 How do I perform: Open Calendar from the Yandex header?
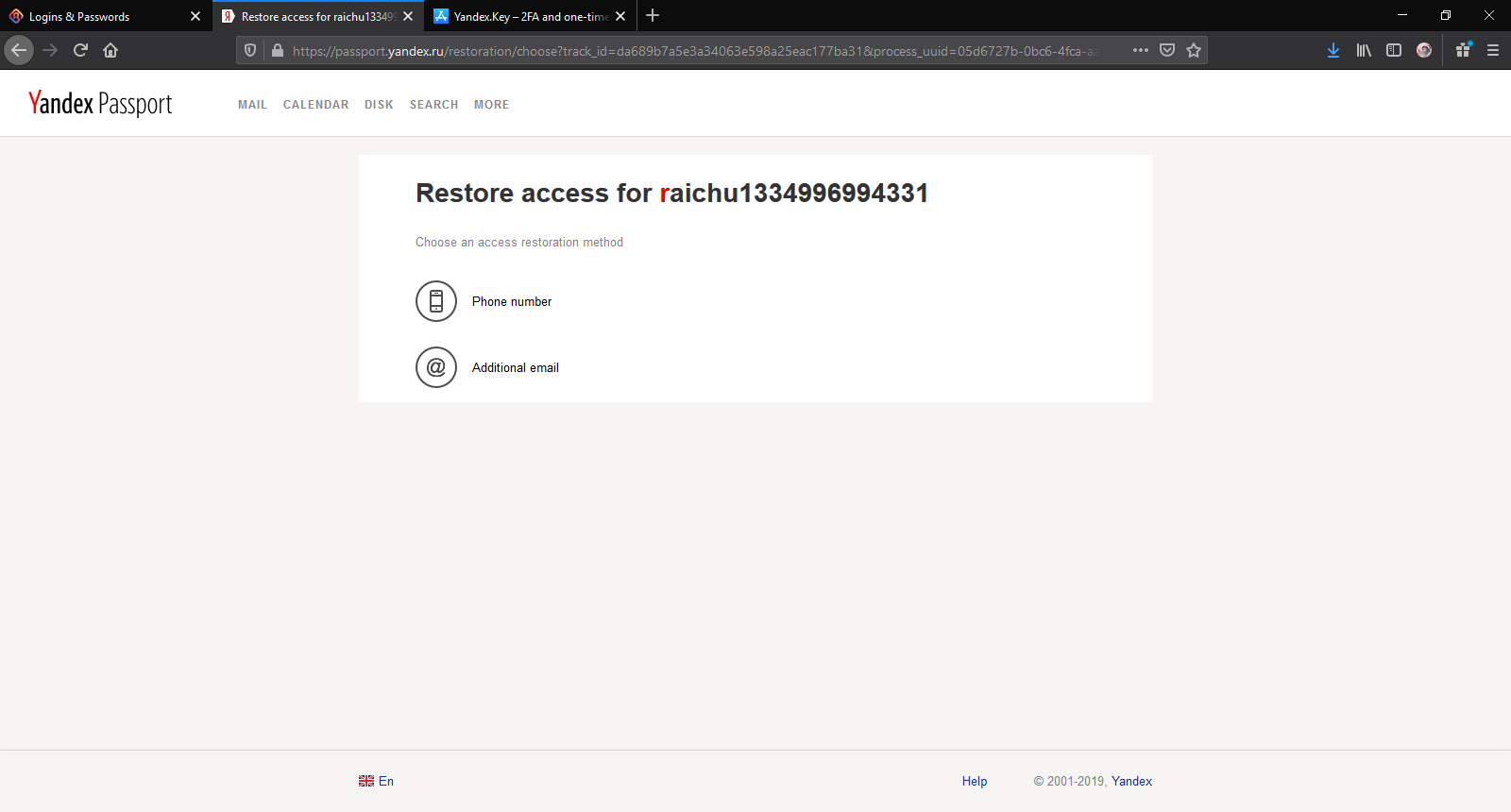(315, 105)
